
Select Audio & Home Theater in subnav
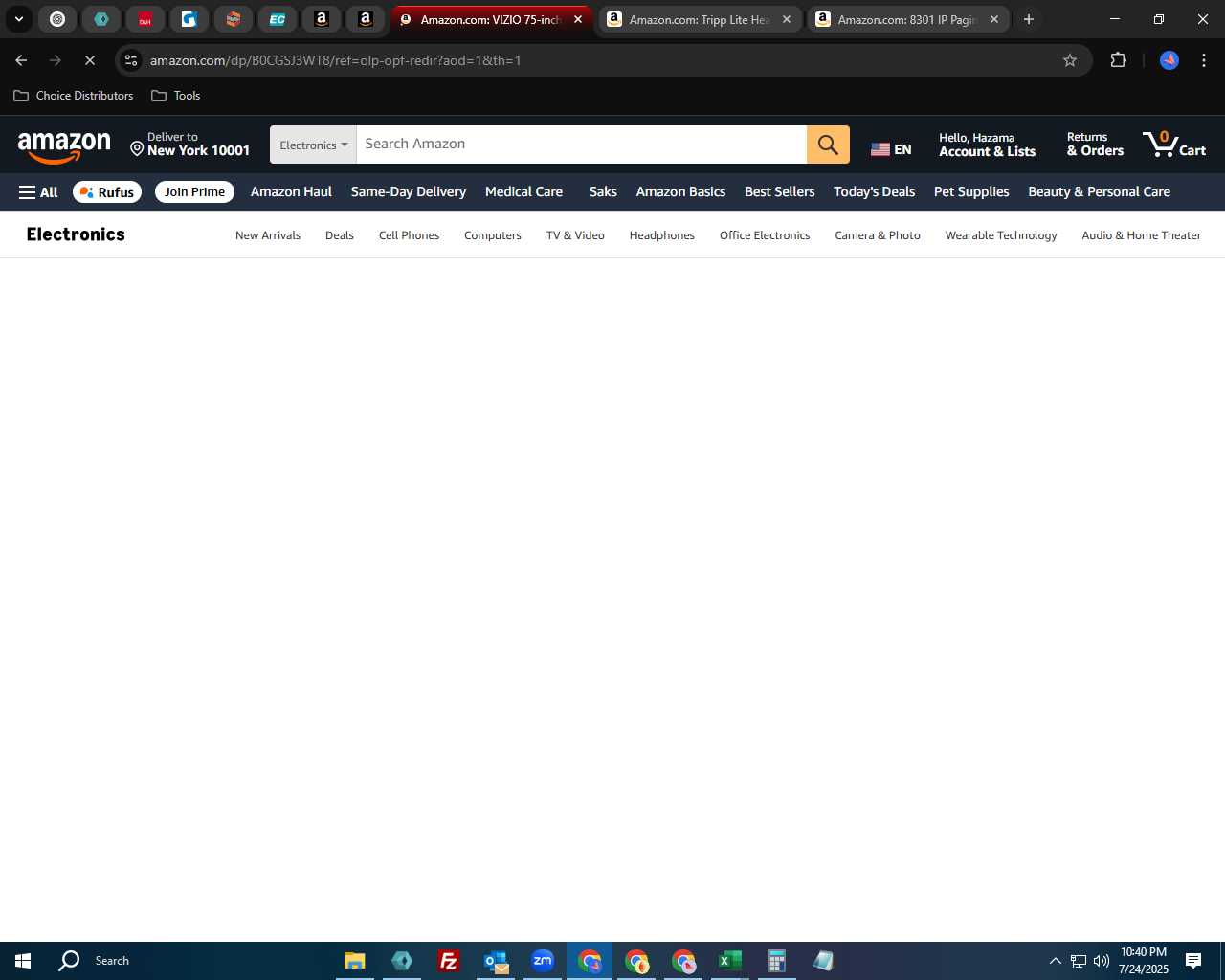(1141, 235)
